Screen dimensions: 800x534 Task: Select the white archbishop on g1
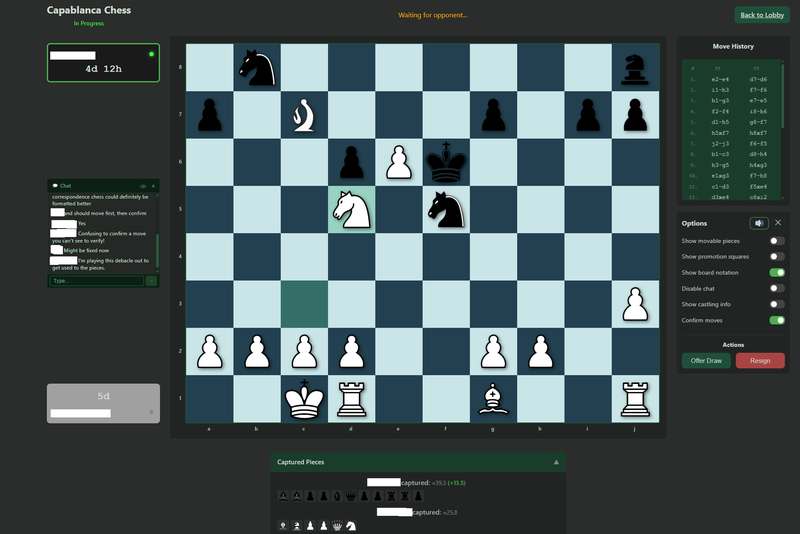click(493, 399)
